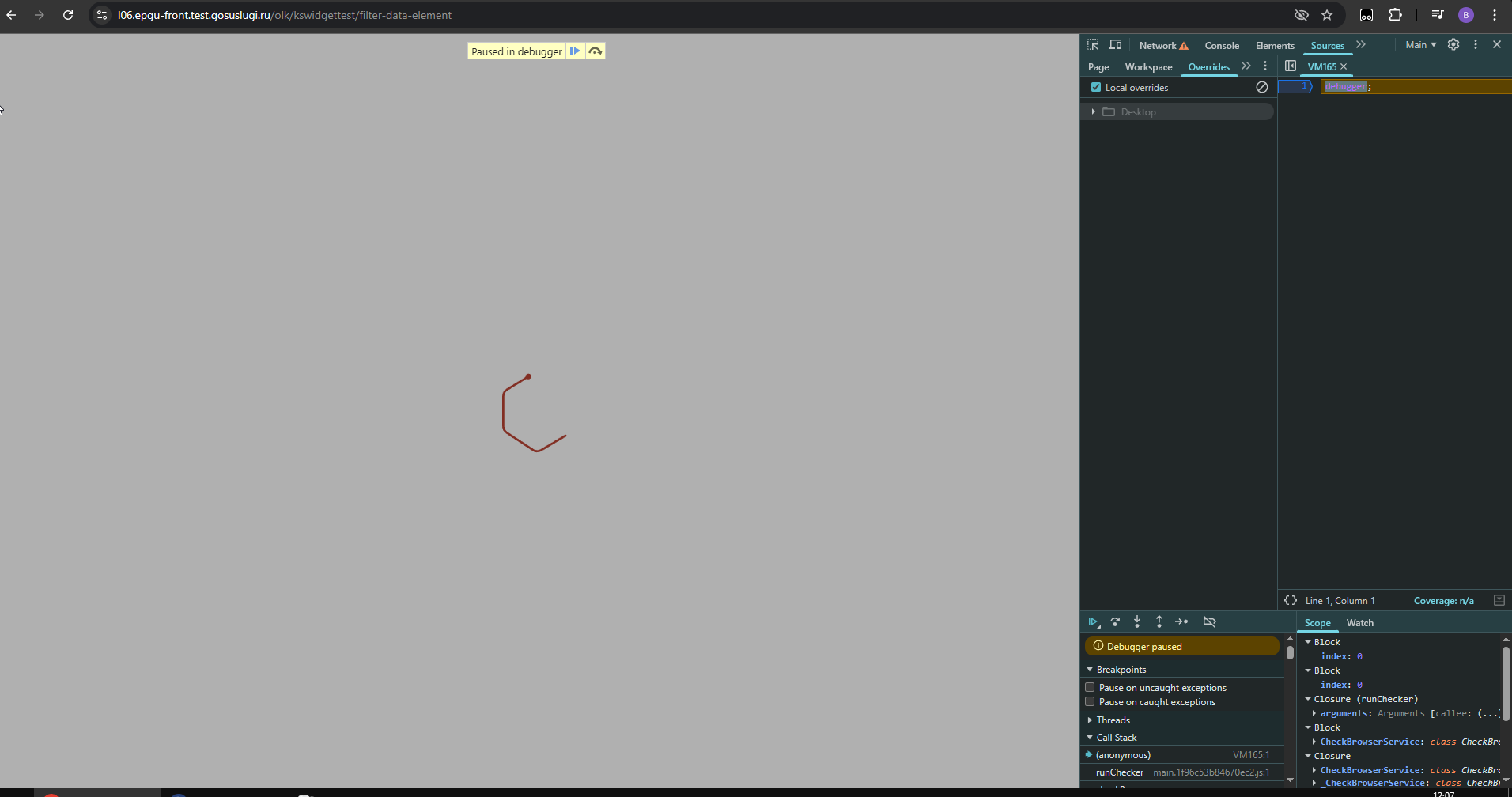The image size is (1512, 797).
Task: Open the Overrides navigator tab
Action: click(x=1208, y=67)
